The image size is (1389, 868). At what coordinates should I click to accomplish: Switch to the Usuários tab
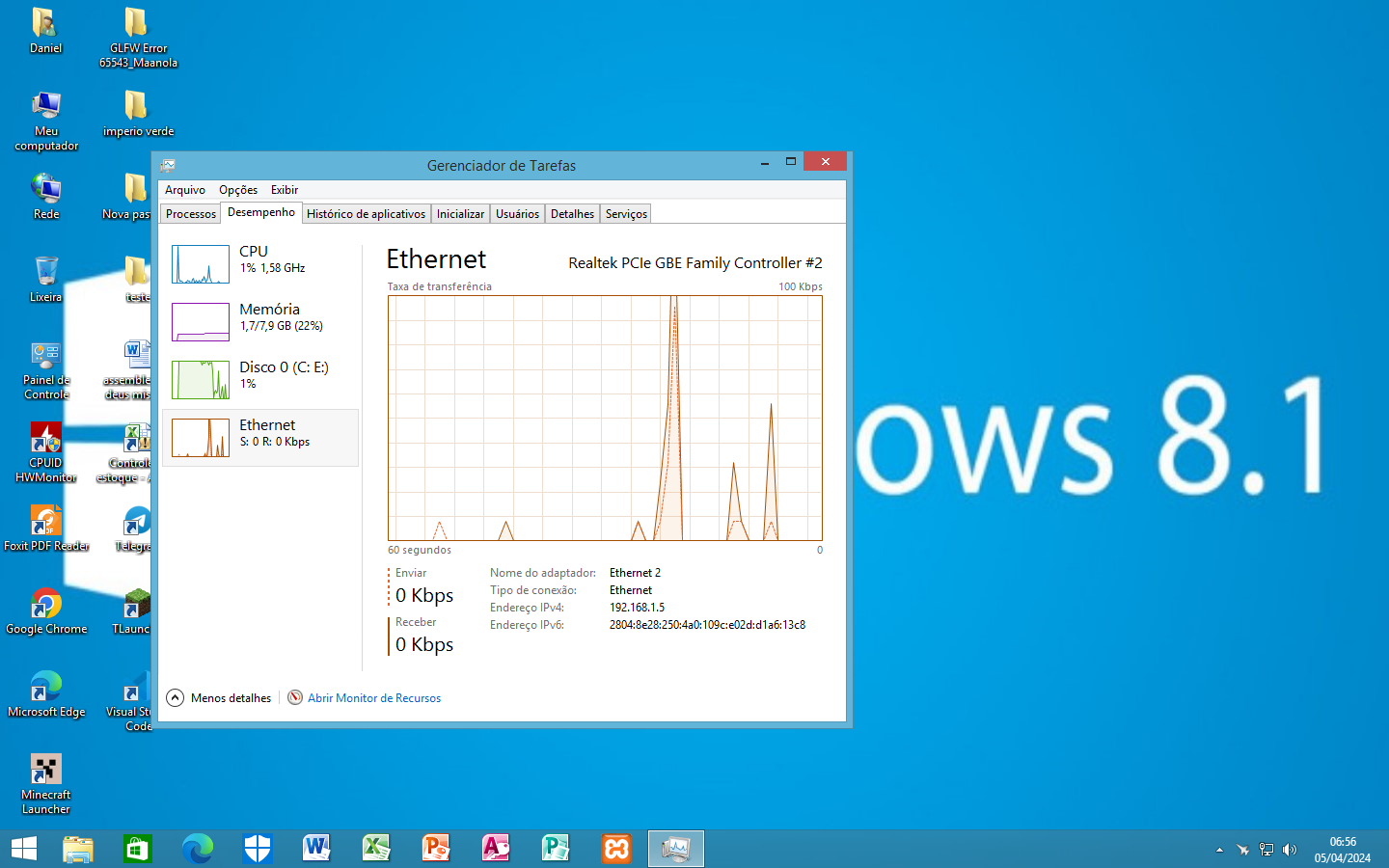(517, 214)
